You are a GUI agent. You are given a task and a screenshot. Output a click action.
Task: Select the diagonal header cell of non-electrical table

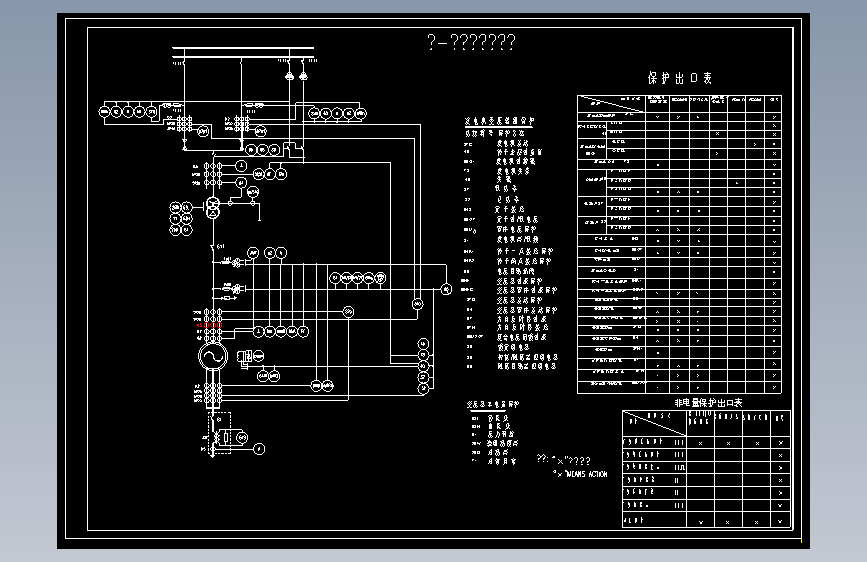coord(654,423)
